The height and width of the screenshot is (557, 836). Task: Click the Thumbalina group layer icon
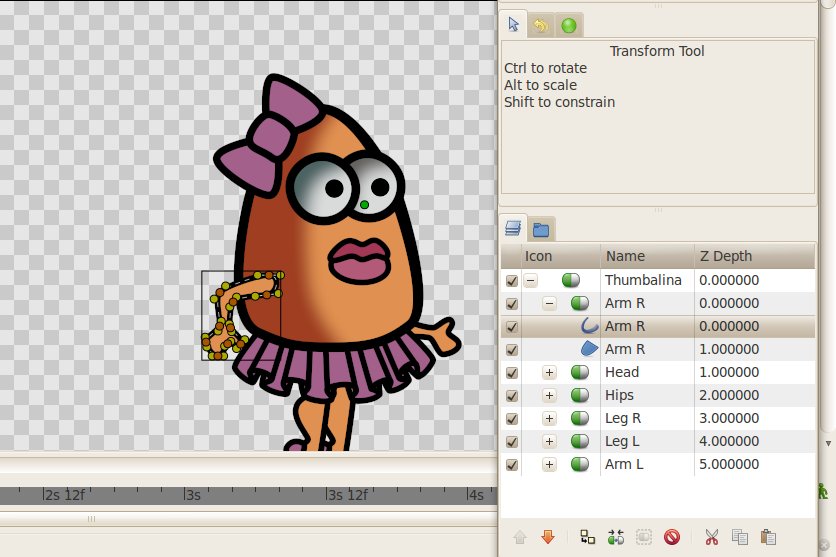(570, 280)
